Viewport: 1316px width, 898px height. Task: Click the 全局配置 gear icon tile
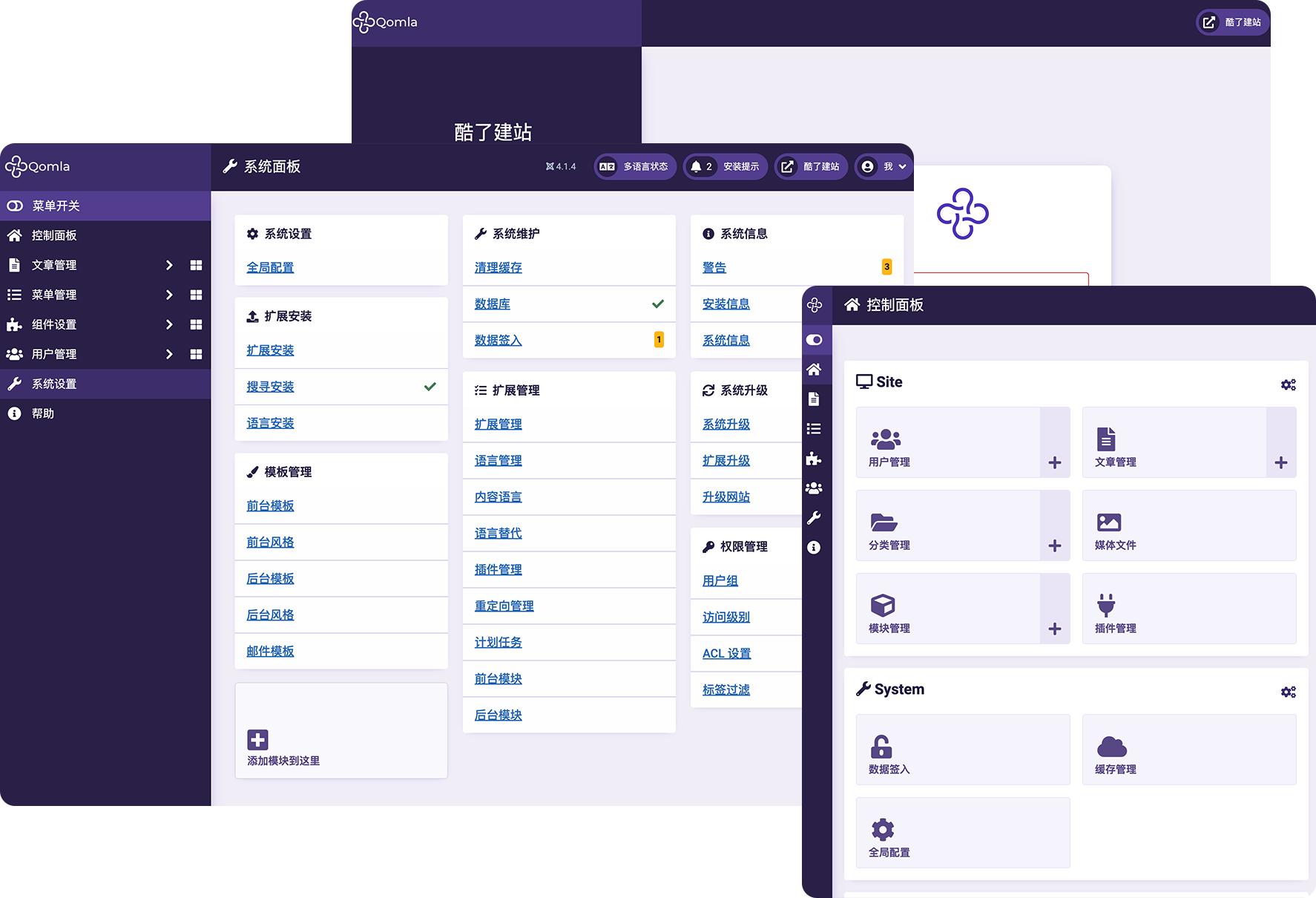(882, 830)
